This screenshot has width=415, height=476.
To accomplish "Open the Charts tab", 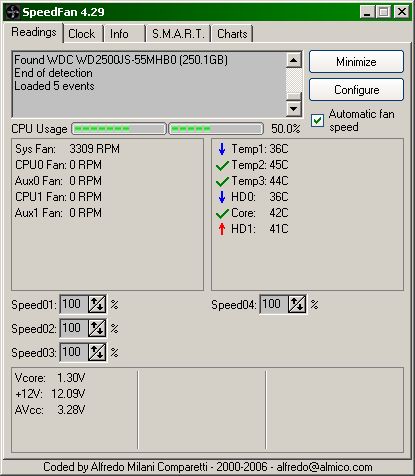I will [x=232, y=34].
